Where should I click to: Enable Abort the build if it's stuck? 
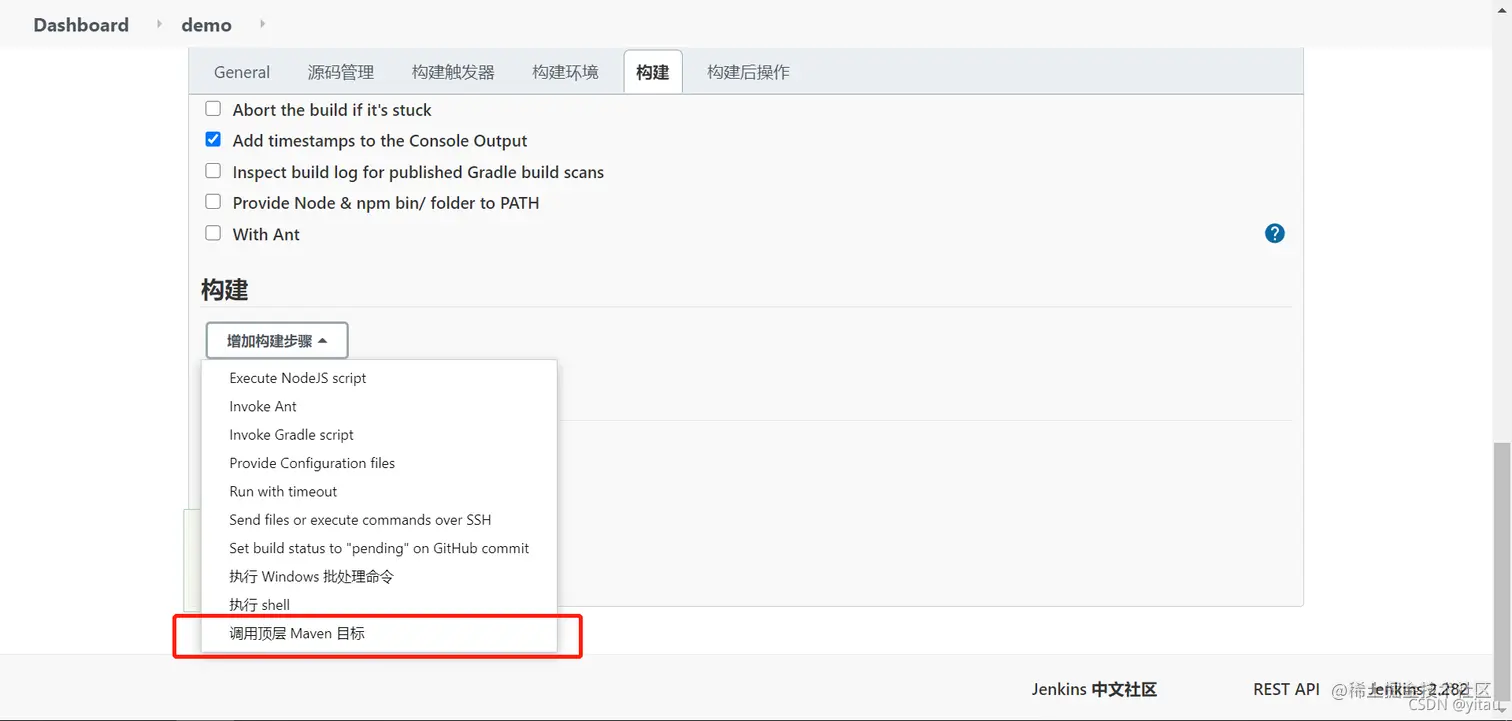[x=213, y=109]
